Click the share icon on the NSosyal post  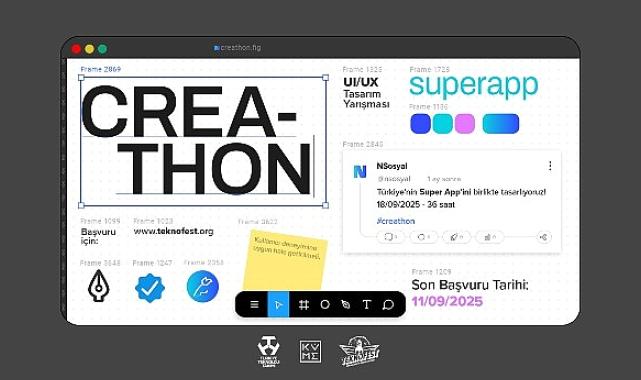(544, 237)
